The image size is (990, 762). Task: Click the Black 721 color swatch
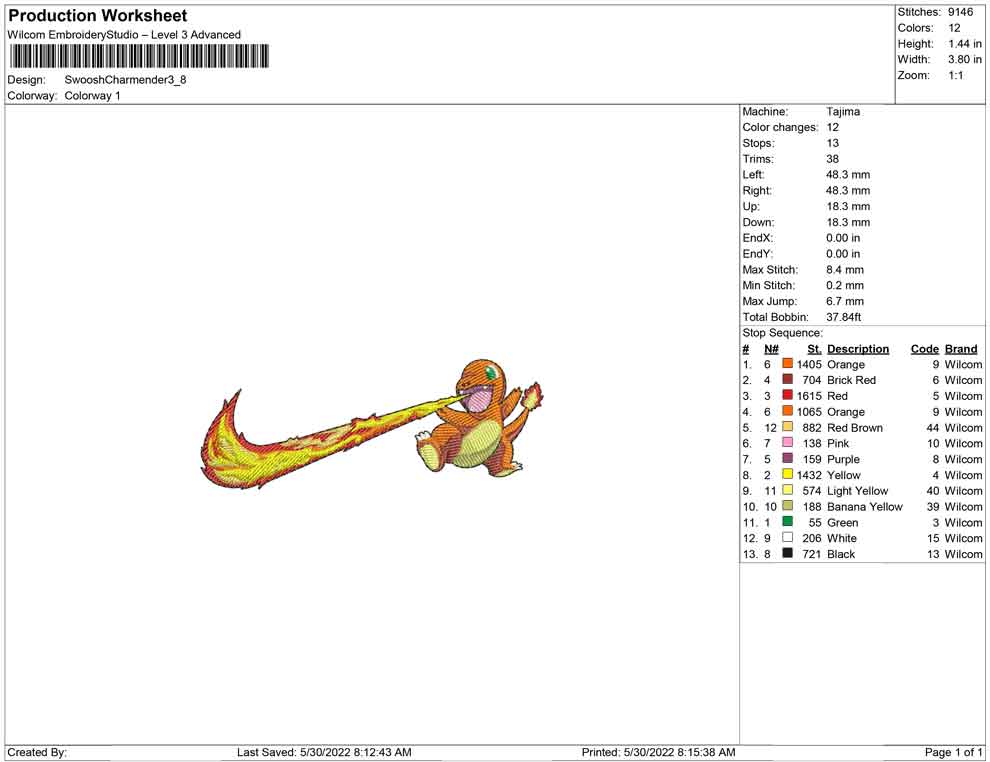787,553
